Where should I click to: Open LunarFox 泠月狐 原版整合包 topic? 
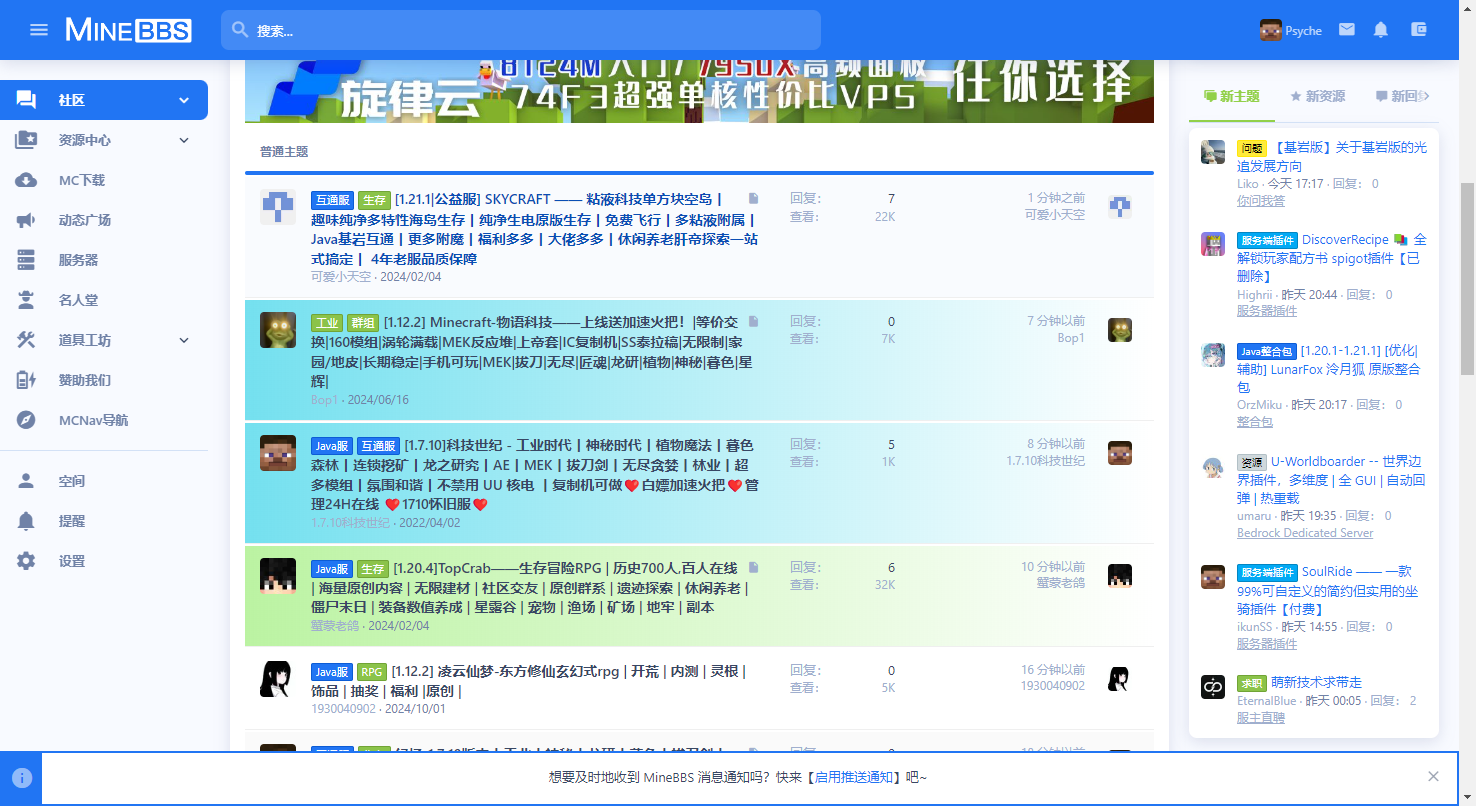coord(1327,368)
